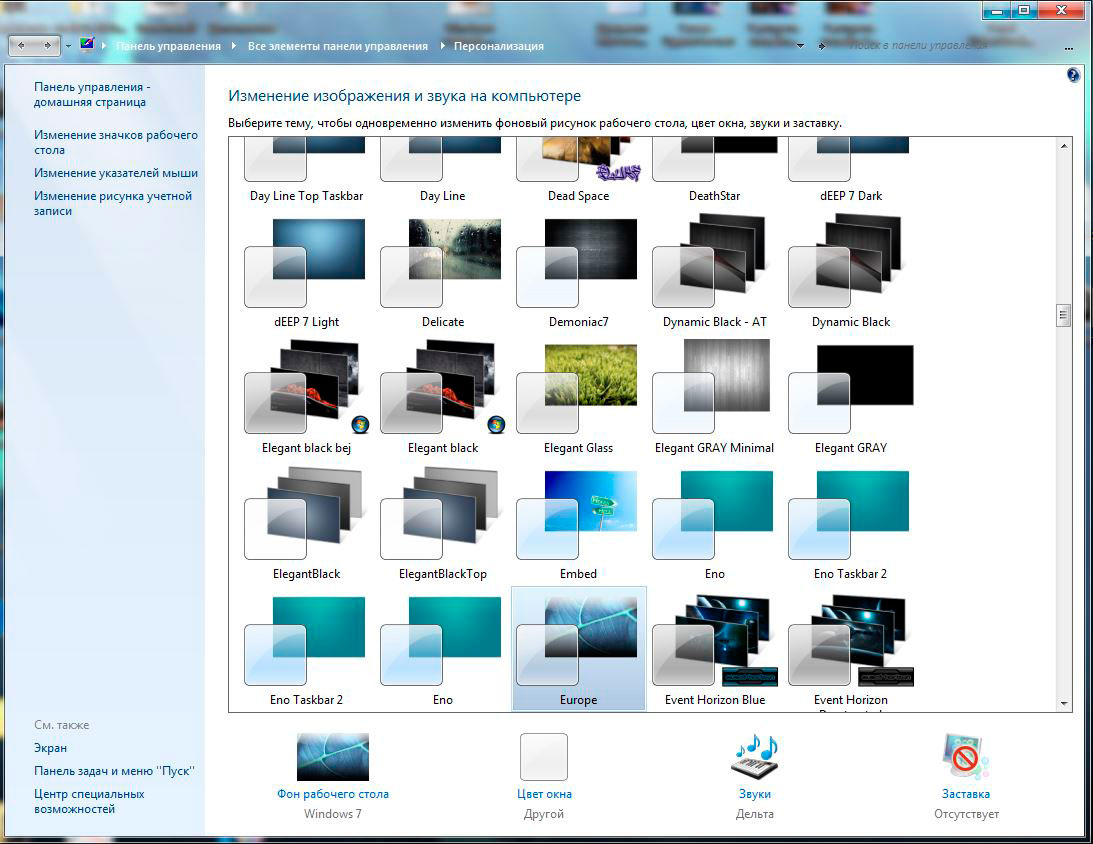Choose the Elegant GRAY Minimal theme
The image size is (1093, 844).
(x=714, y=399)
